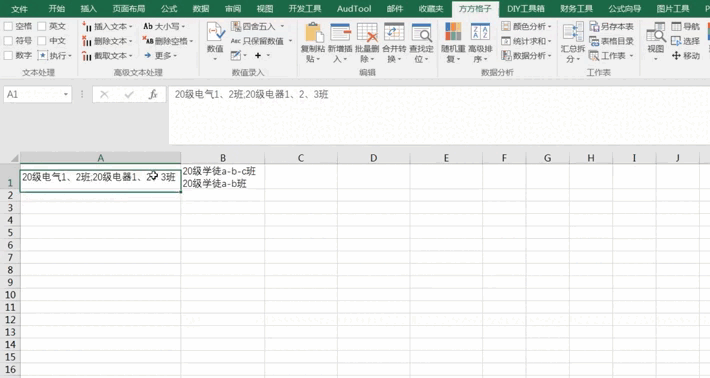Click the 汇总拆分 icon
The width and height of the screenshot is (710, 378).
(572, 33)
